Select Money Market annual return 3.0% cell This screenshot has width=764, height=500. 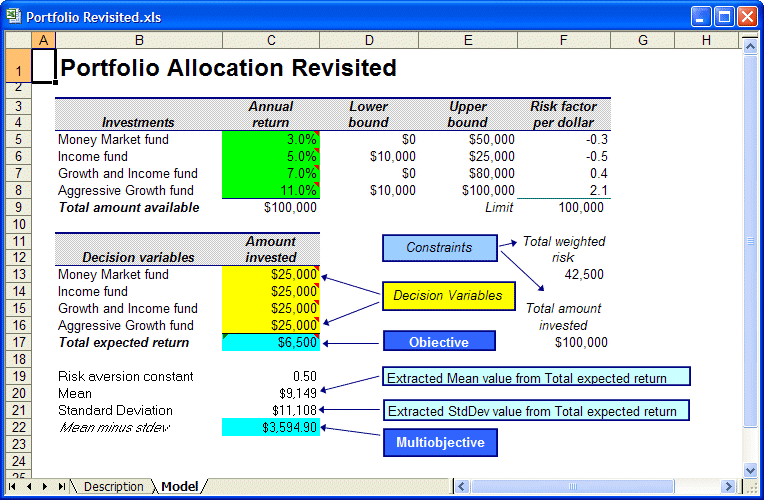(x=271, y=139)
